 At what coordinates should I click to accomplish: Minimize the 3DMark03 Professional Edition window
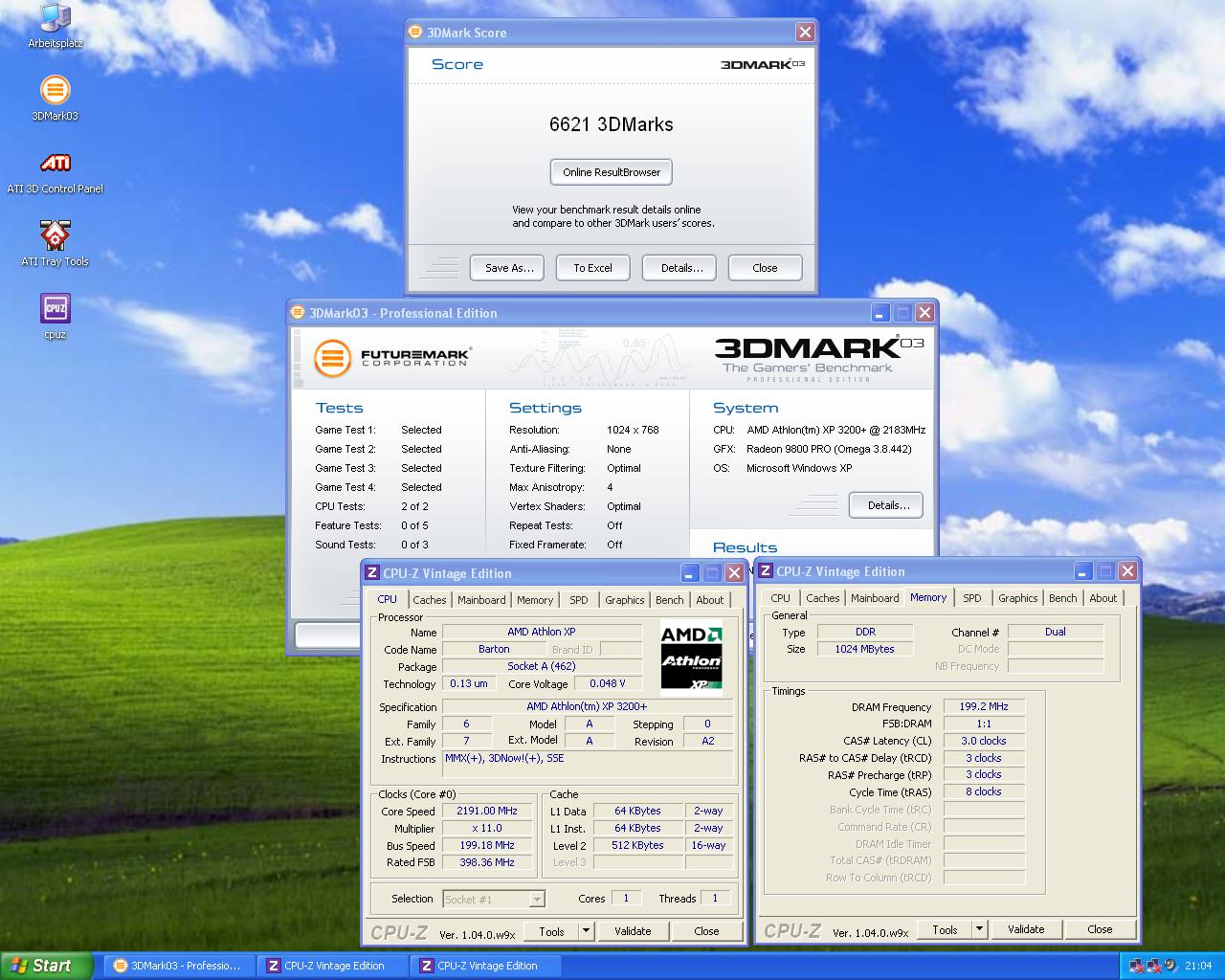(880, 313)
